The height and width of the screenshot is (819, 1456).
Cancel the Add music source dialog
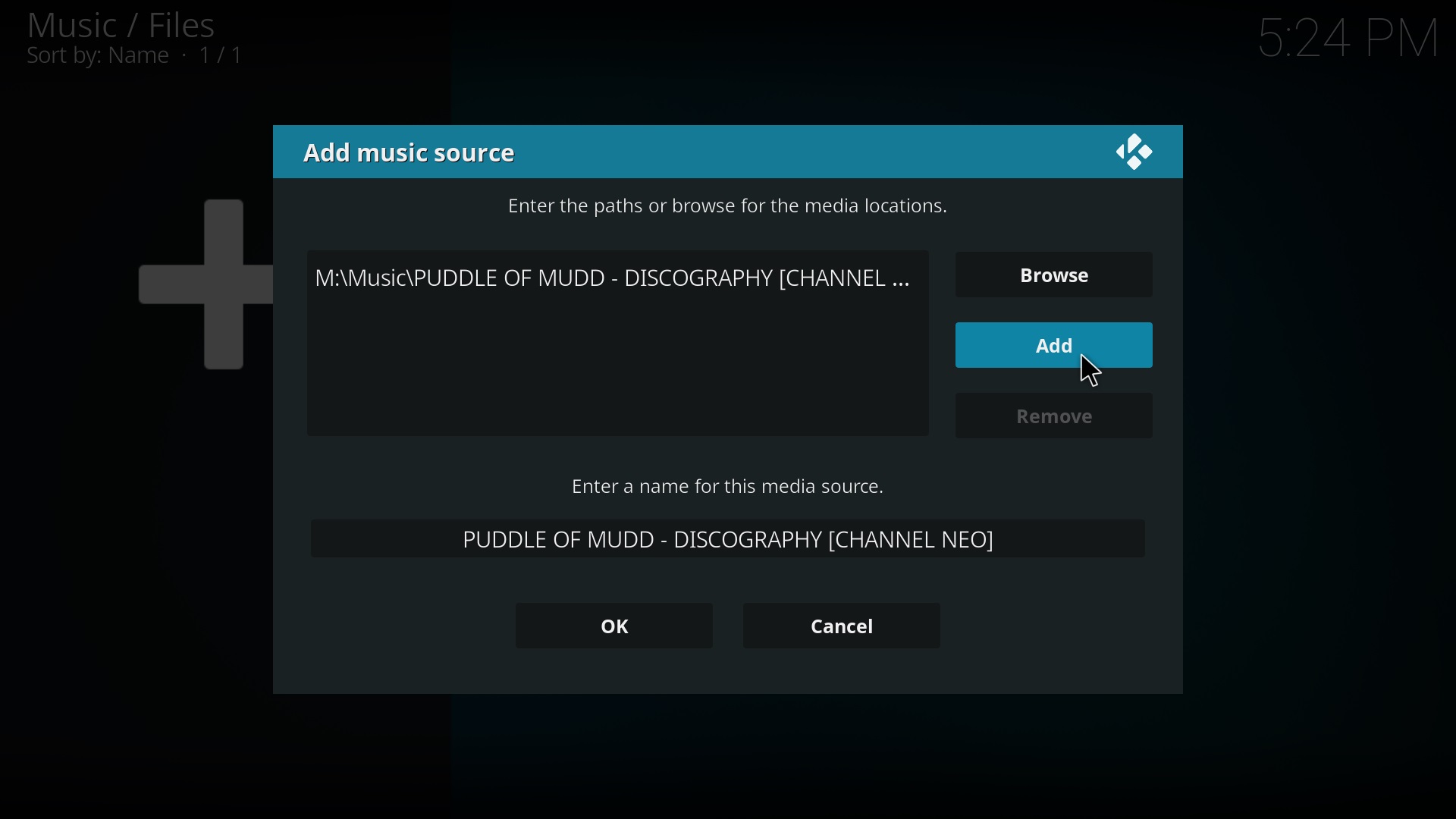pyautogui.click(x=842, y=626)
